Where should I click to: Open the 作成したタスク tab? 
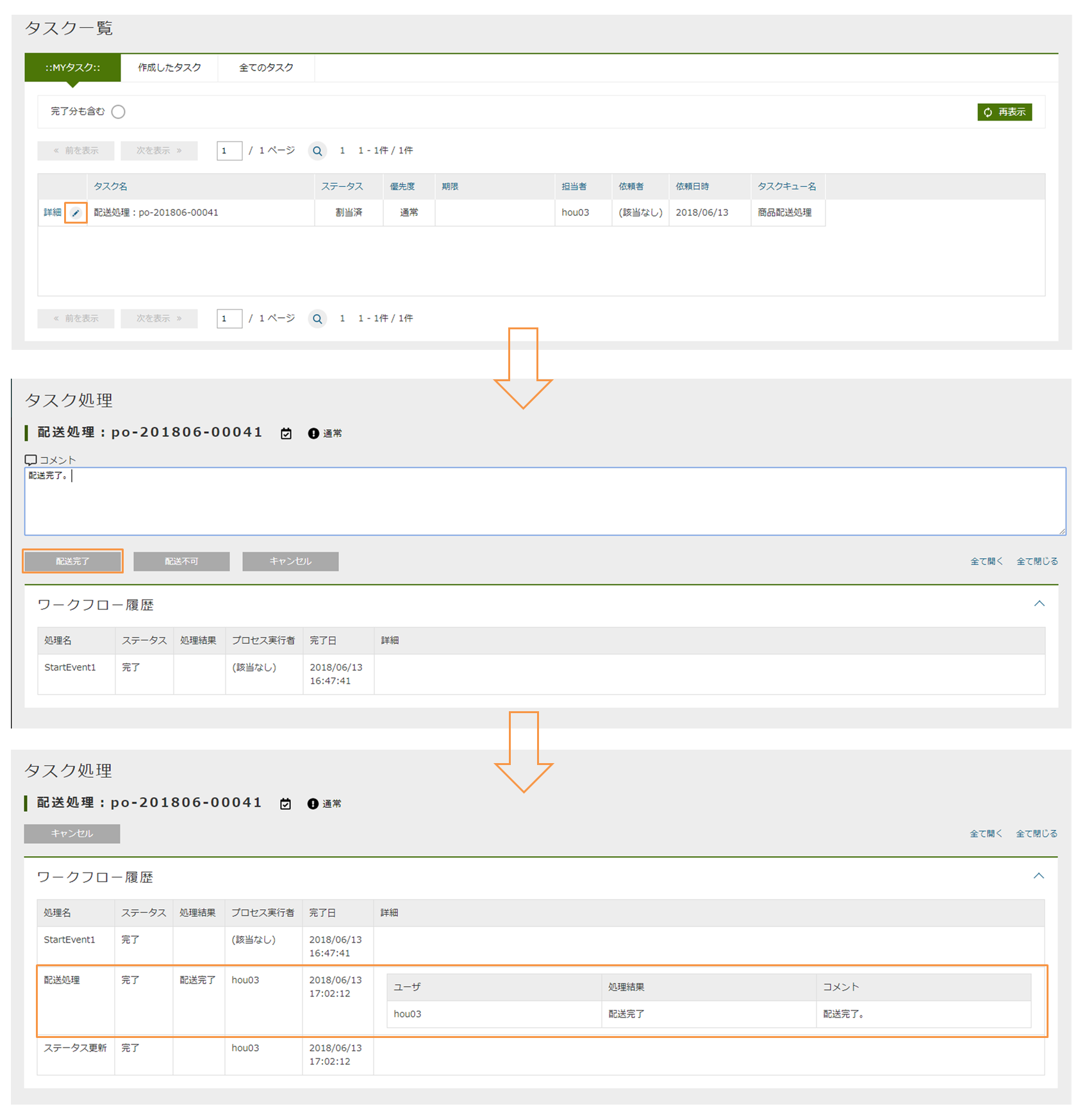coord(169,68)
